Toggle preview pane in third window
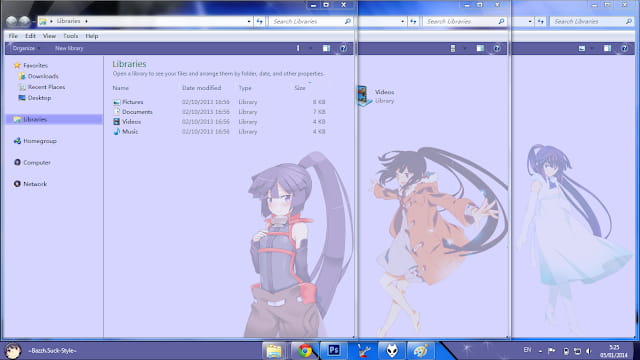This screenshot has height=360, width=640. [607, 48]
